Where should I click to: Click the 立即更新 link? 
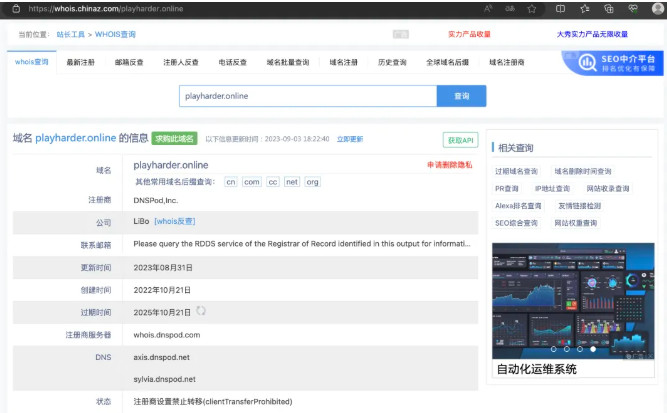[x=350, y=139]
